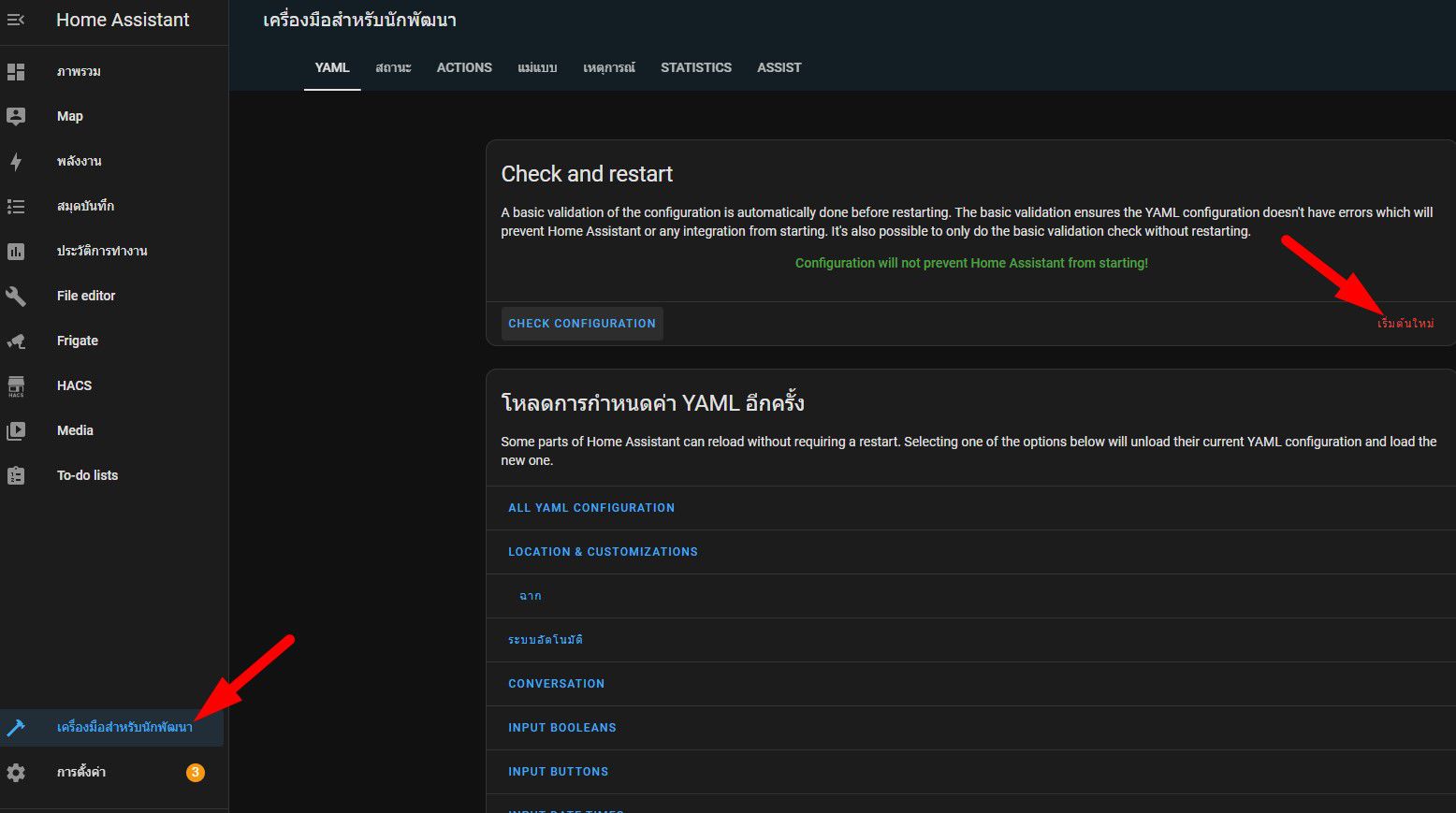Image resolution: width=1456 pixels, height=813 pixels.
Task: Open settings via the gear icon
Action: click(16, 773)
